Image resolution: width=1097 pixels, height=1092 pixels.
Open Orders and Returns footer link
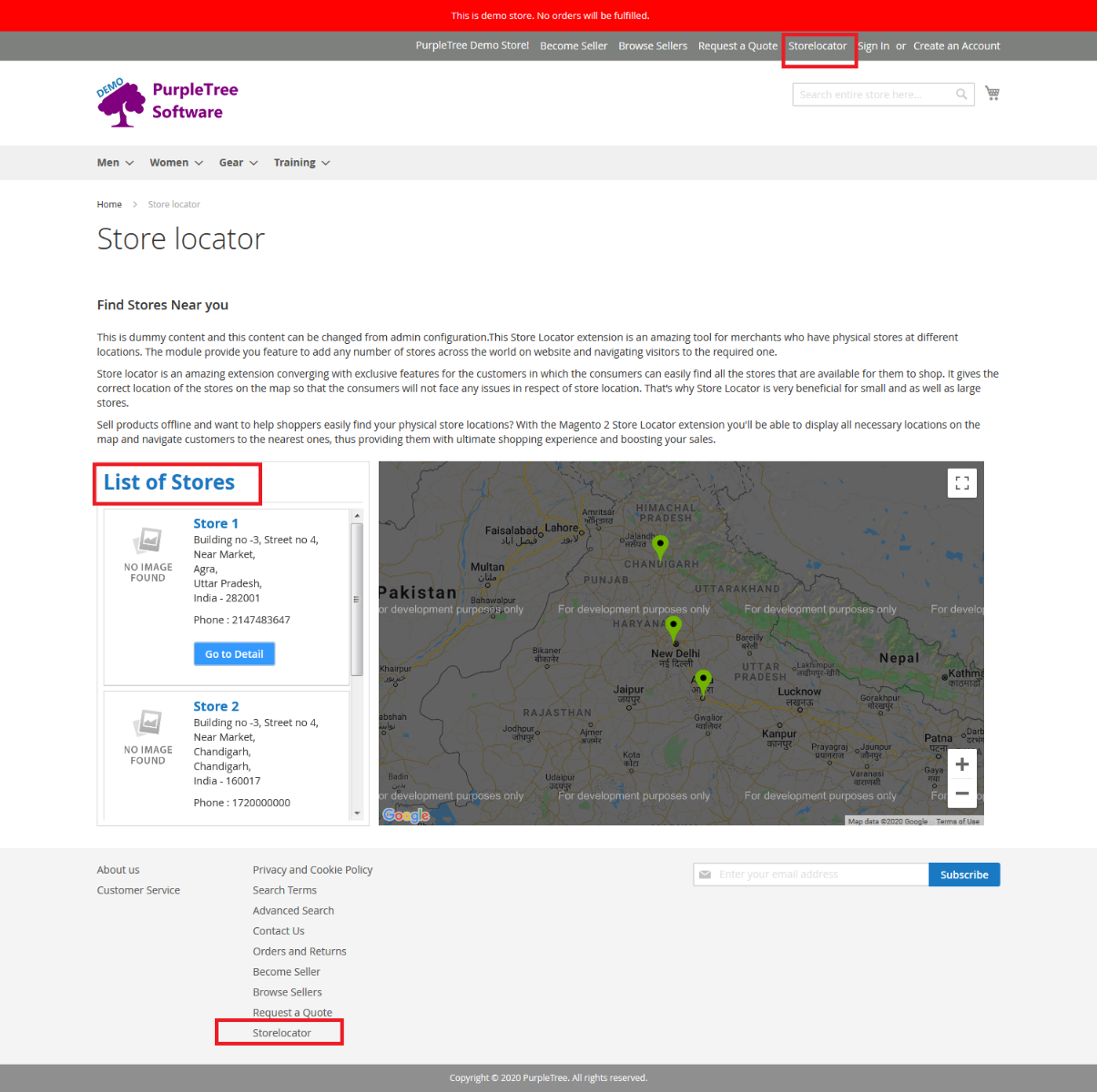[x=300, y=951]
